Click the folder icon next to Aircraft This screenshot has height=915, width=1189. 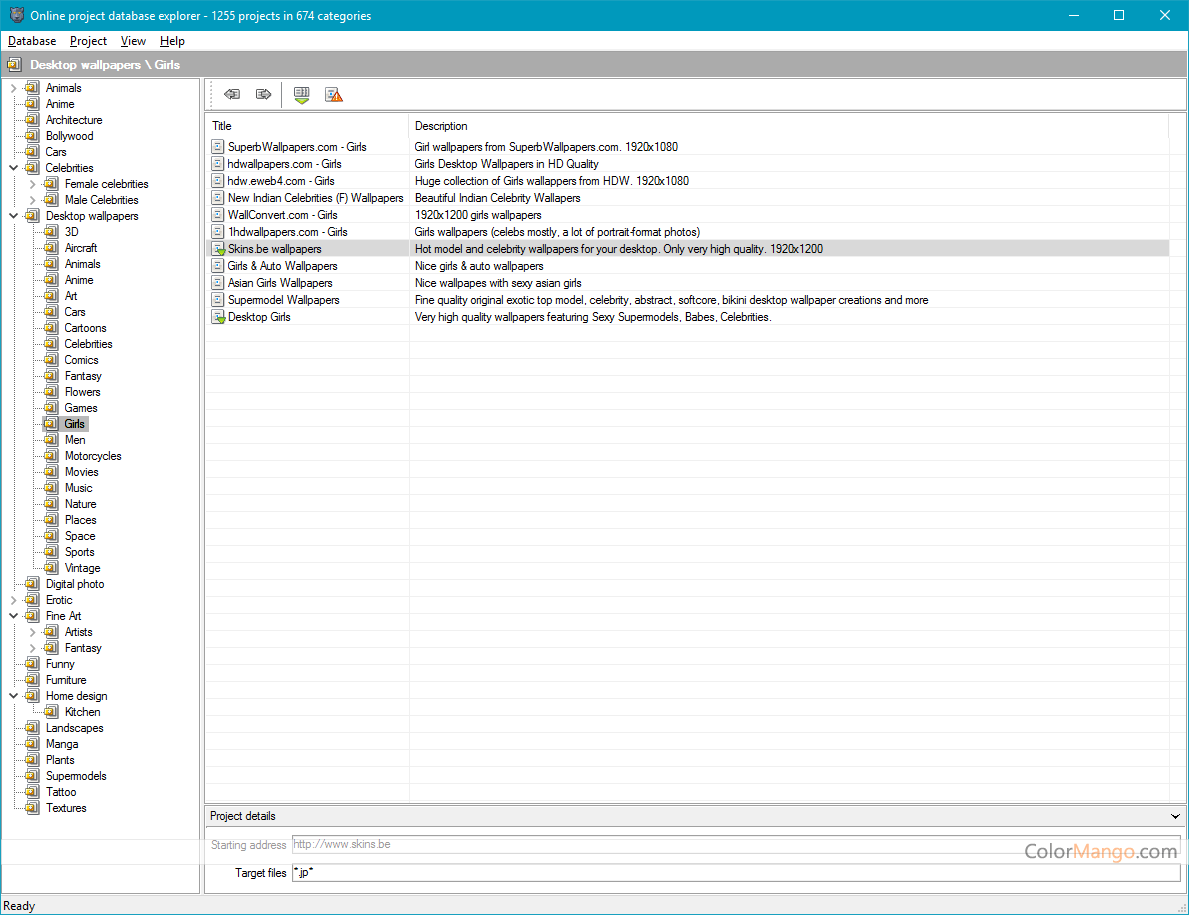51,248
